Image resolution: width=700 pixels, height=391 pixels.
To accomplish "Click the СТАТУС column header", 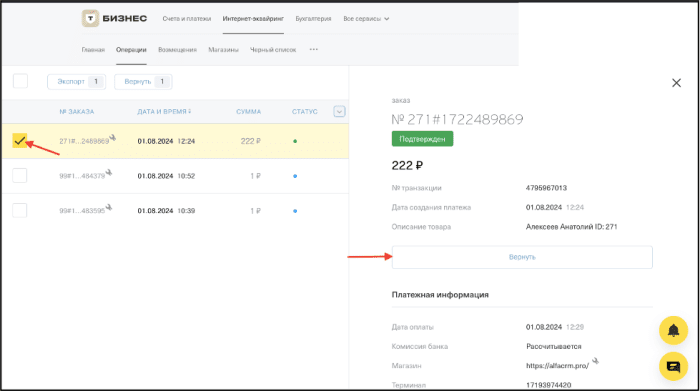I will pyautogui.click(x=304, y=112).
